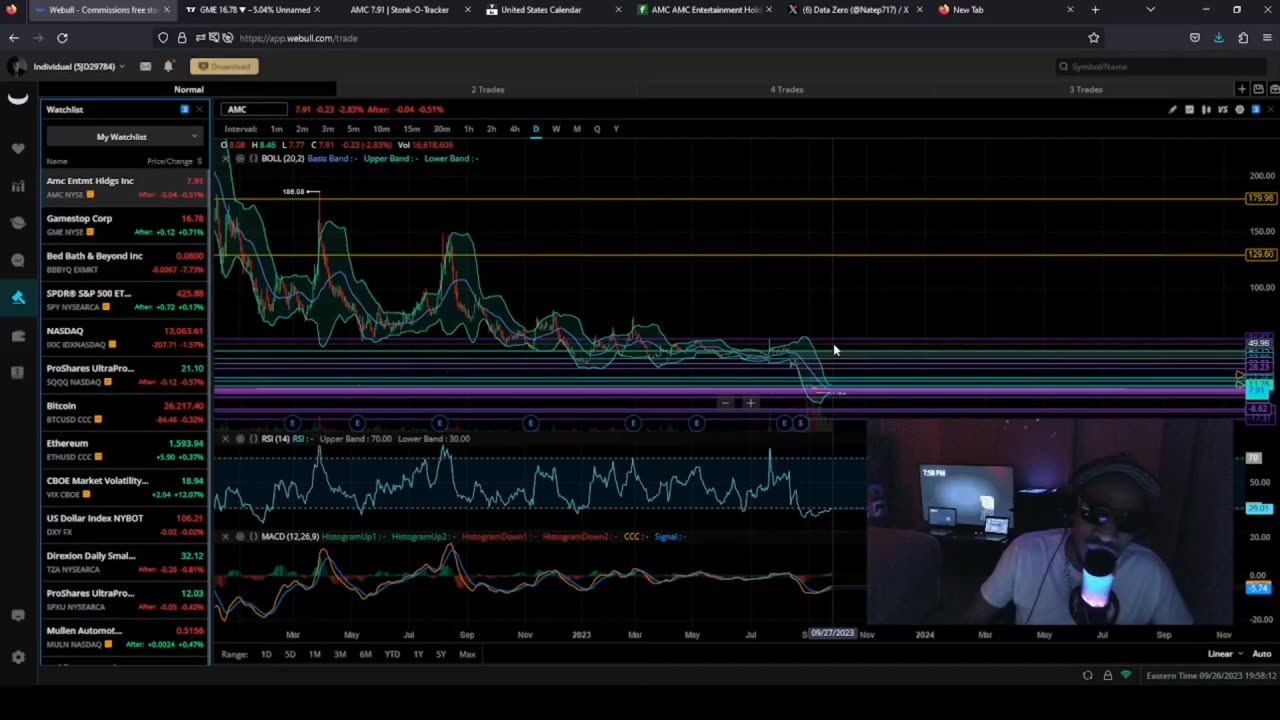
Task: Go back in the browser
Action: click(14, 38)
